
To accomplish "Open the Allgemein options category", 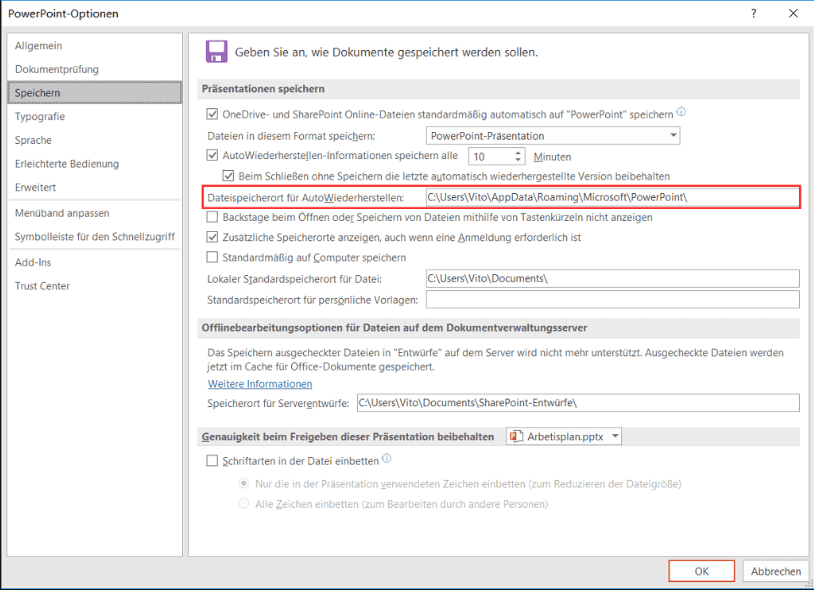I will click(x=94, y=46).
